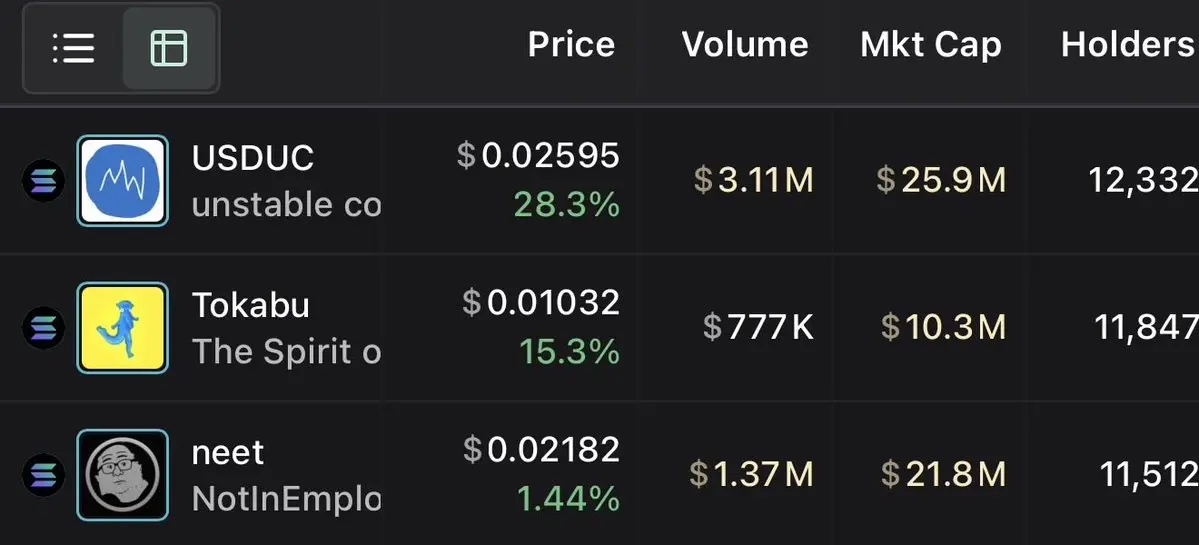Sort by Price column header
This screenshot has width=1199, height=545.
click(571, 45)
